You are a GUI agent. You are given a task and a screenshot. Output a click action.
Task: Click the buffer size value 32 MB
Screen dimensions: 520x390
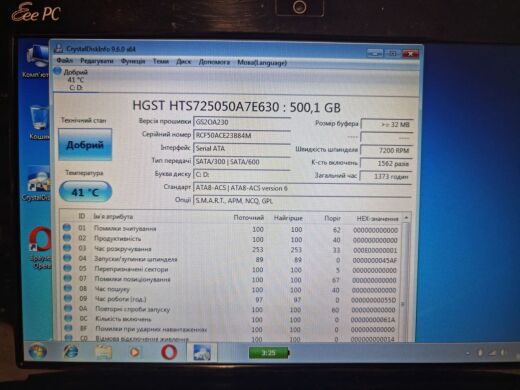tap(387, 124)
